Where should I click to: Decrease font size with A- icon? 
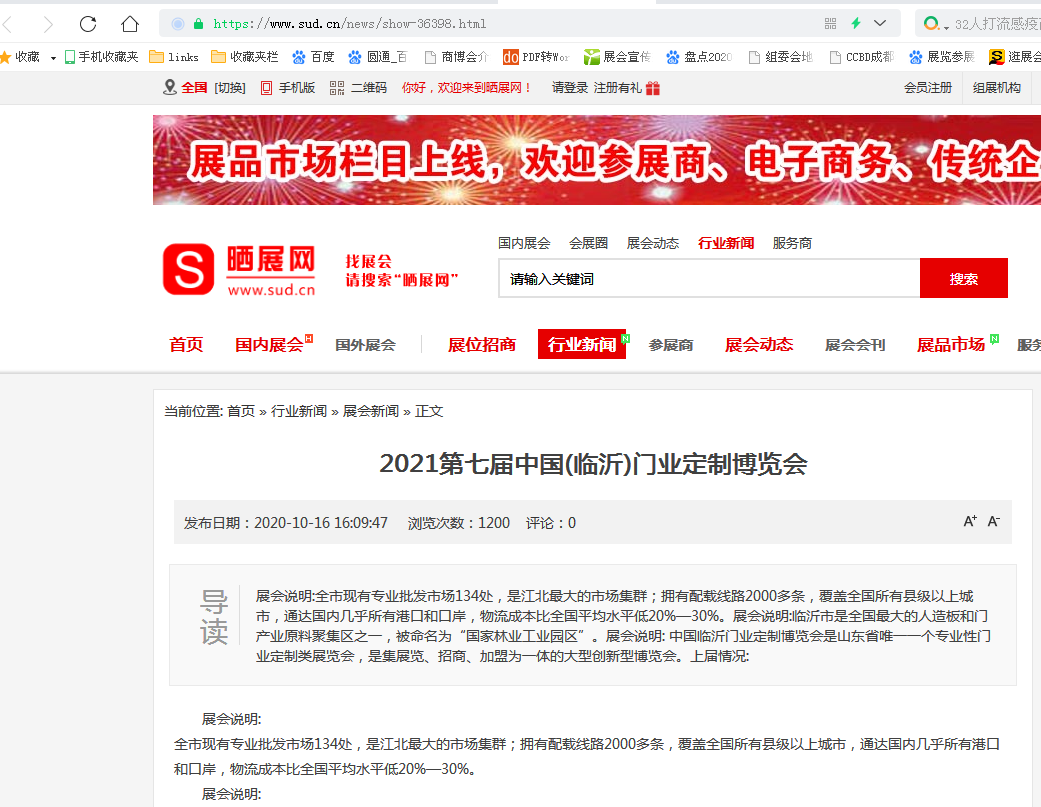pos(993,522)
